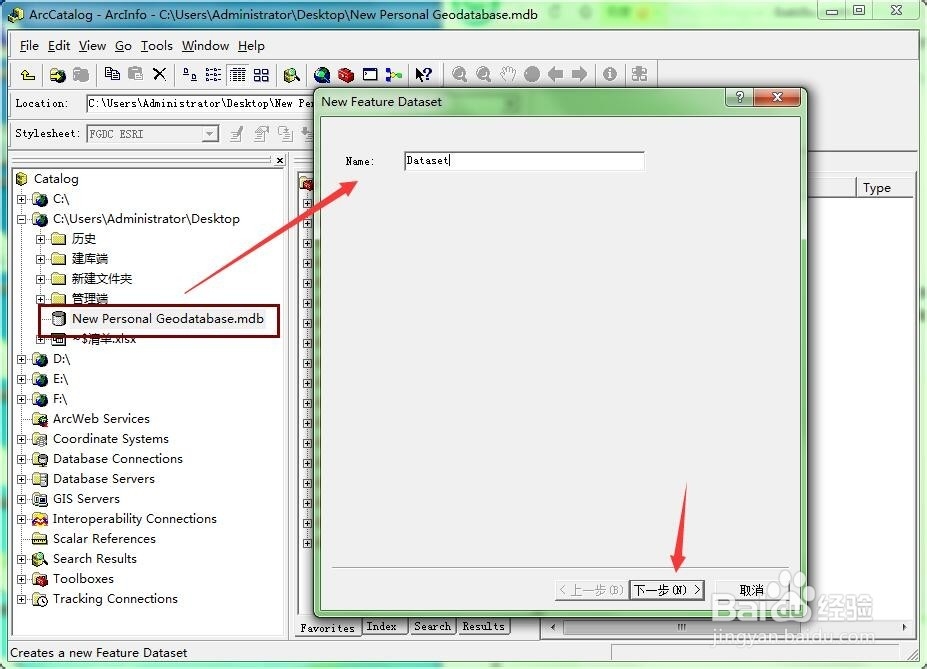This screenshot has width=927, height=669.
Task: Click the Back arrow extent icon
Action: [x=556, y=74]
